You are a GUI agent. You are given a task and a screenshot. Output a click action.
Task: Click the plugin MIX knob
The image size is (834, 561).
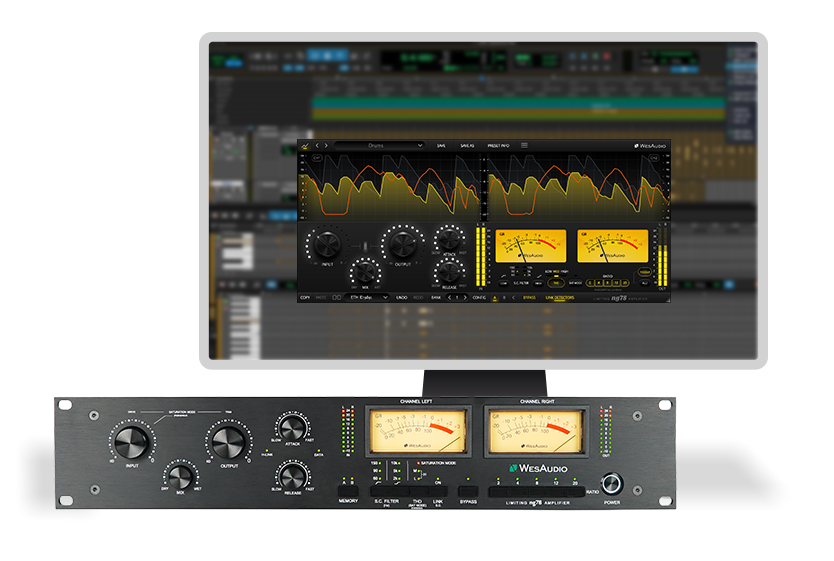tap(365, 272)
